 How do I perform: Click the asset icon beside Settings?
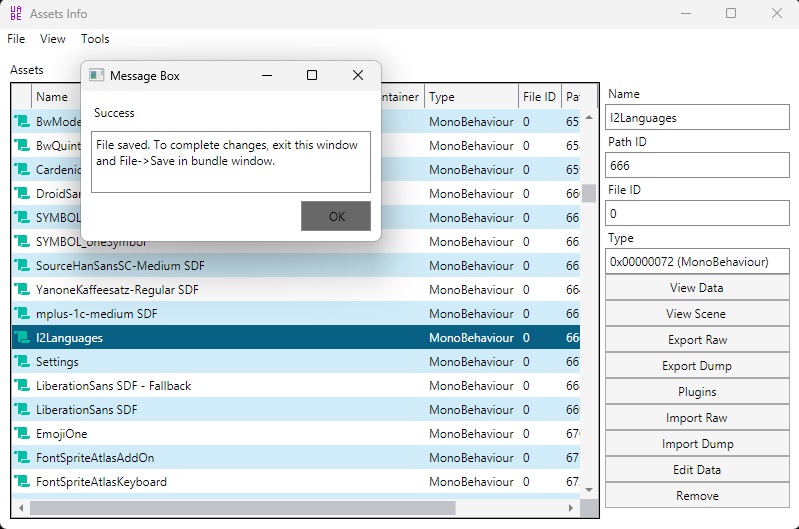(22, 361)
